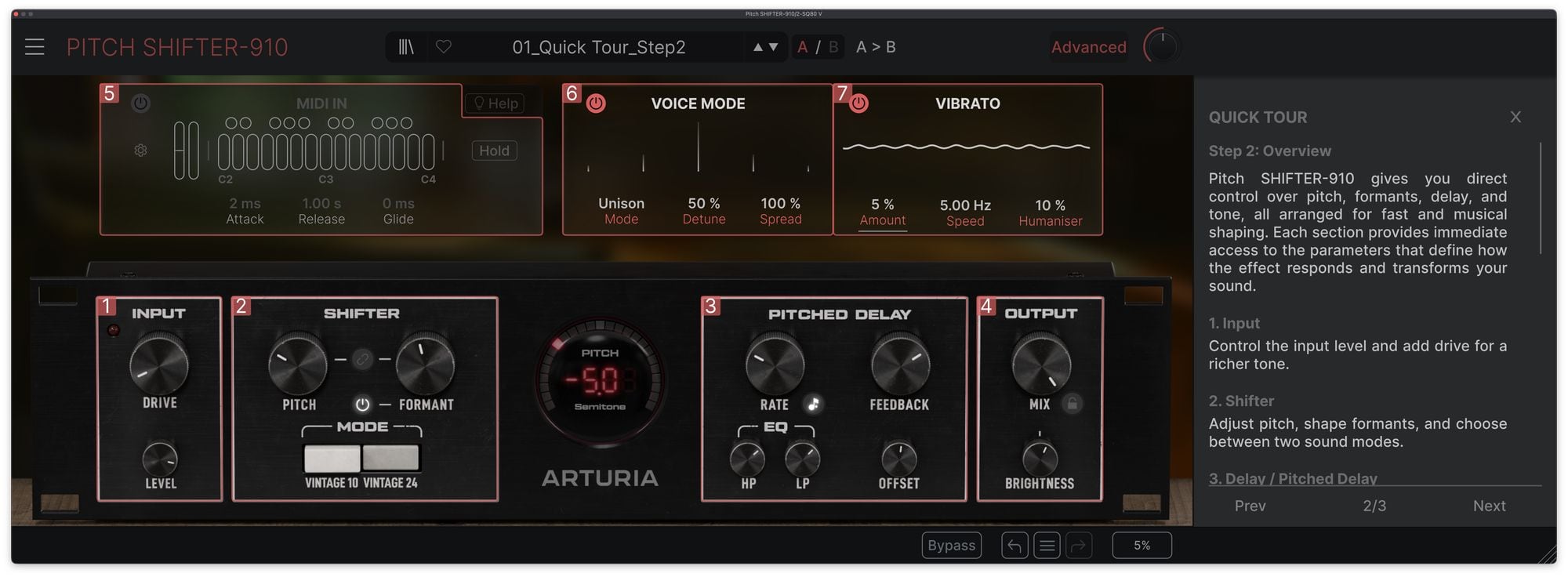Select the next preset with down arrow
This screenshot has width=1568, height=577.
click(x=774, y=47)
